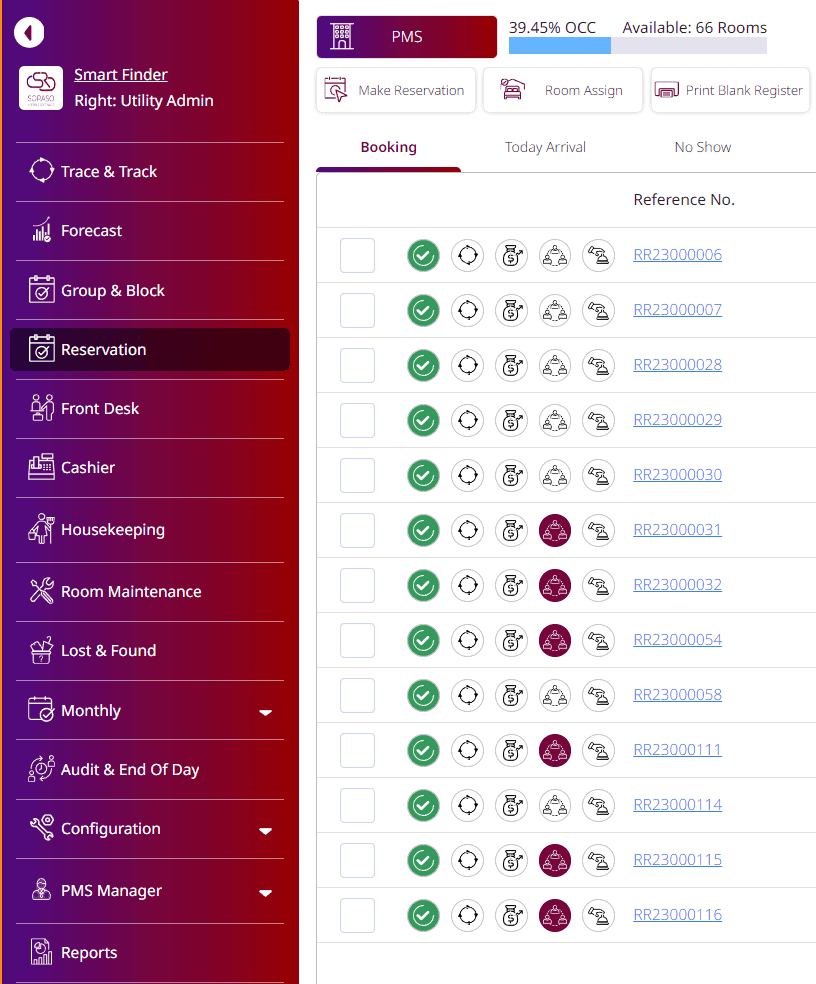Image resolution: width=816 pixels, height=984 pixels.
Task: Expand the PMS Manager dropdown arrow
Action: 266,893
